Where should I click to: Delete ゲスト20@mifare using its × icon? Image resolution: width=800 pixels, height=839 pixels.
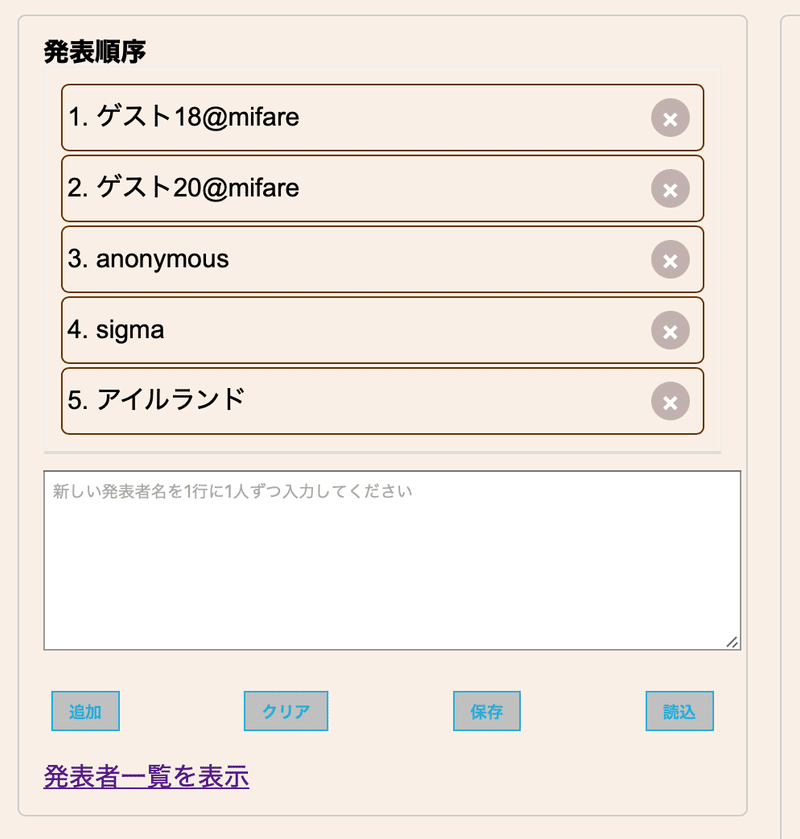point(670,189)
